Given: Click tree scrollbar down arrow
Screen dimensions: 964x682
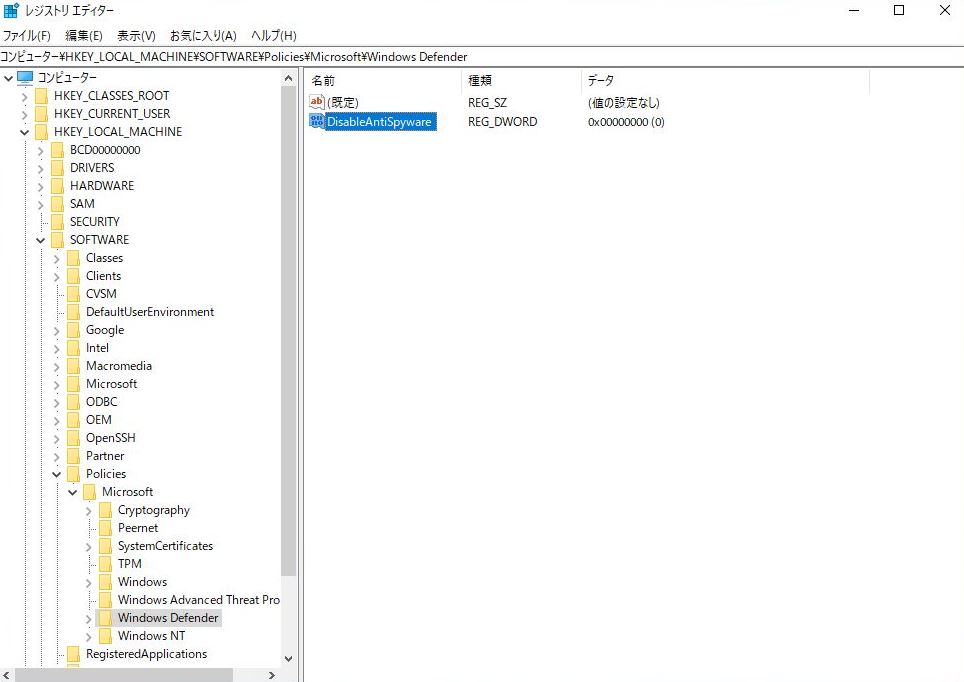Looking at the screenshot, I should (289, 659).
